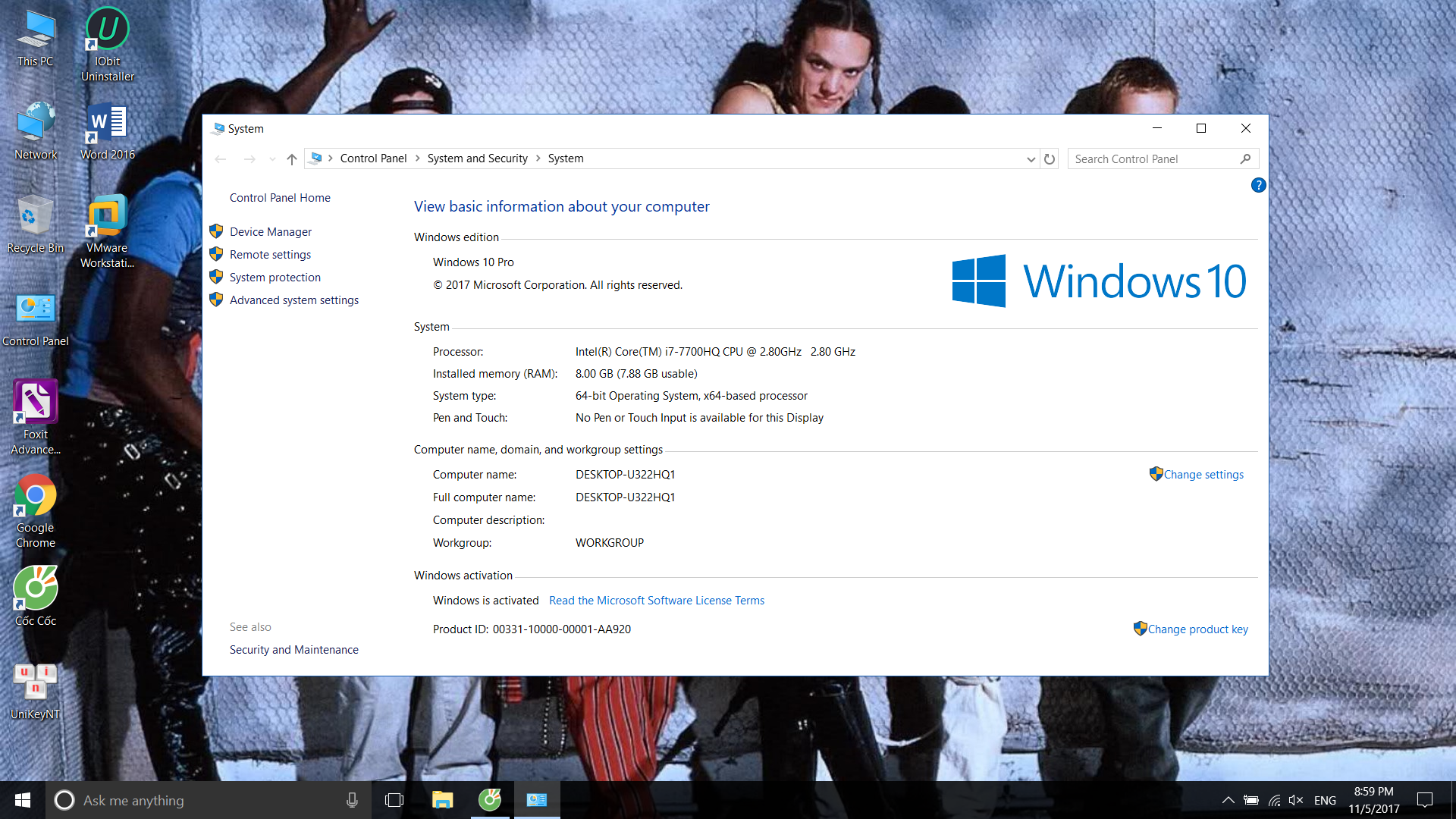Screen dimensions: 1456x819
Task: Expand chevron after System and Security
Action: pos(538,158)
